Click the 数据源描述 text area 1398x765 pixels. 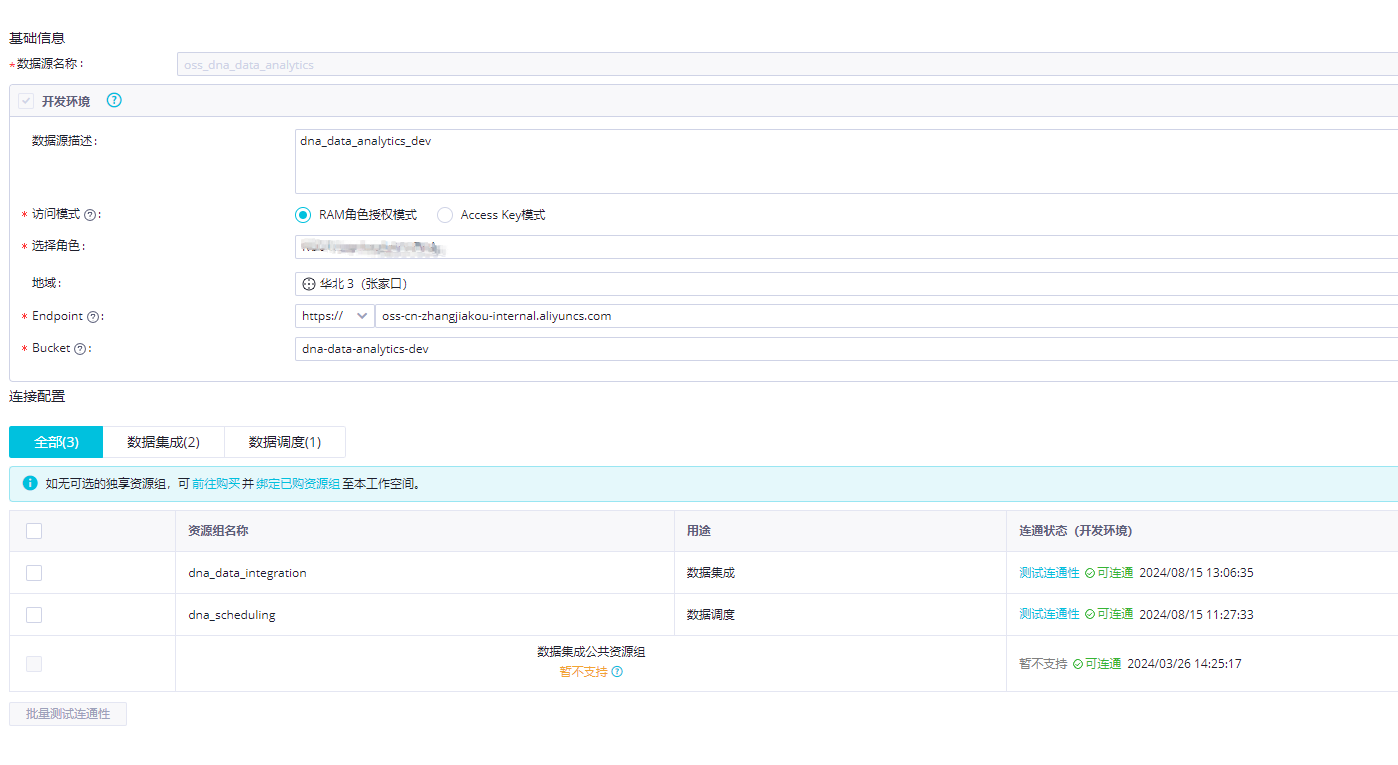(846, 161)
